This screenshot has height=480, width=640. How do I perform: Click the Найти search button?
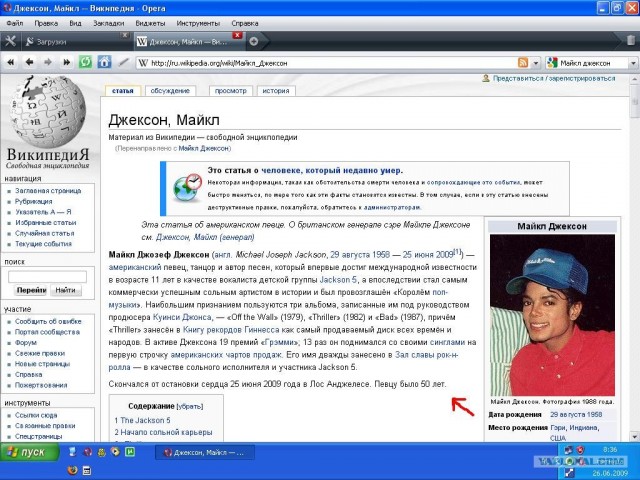(x=65, y=290)
